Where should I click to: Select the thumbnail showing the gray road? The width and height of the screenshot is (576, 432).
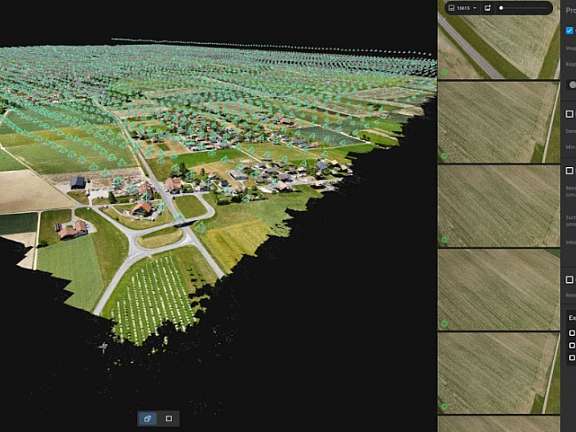pos(498,39)
